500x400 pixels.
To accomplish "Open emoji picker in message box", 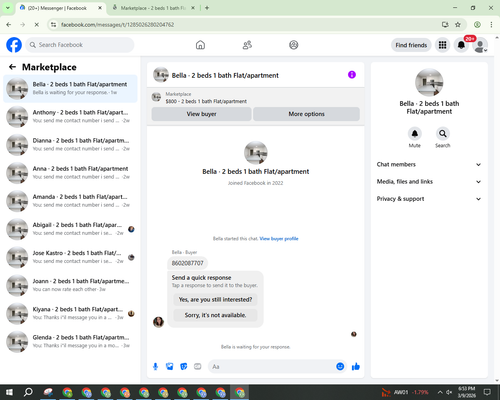I will coord(340,367).
